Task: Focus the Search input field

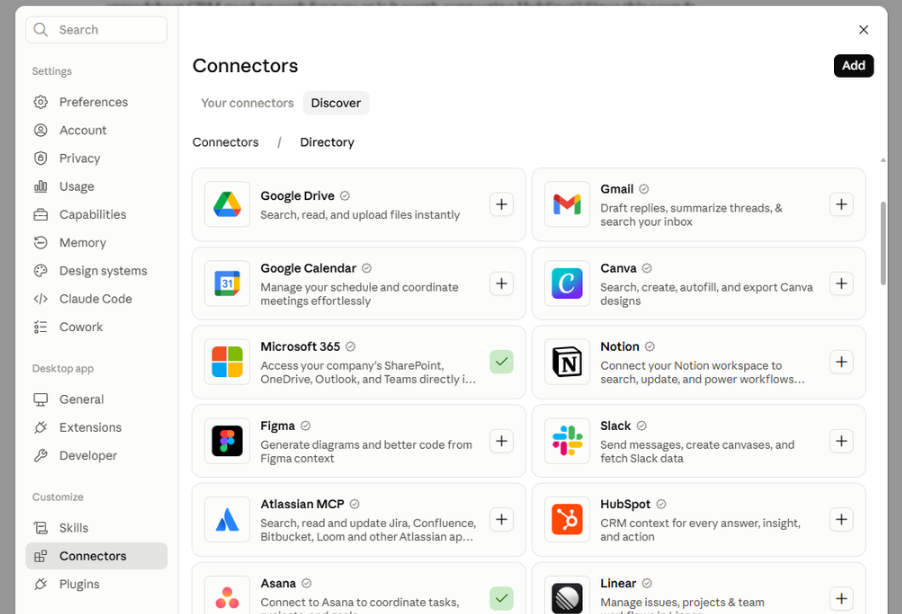Action: (96, 29)
